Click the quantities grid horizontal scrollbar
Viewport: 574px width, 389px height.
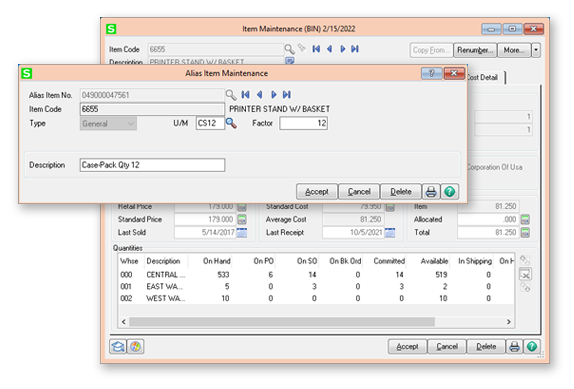coord(282,322)
